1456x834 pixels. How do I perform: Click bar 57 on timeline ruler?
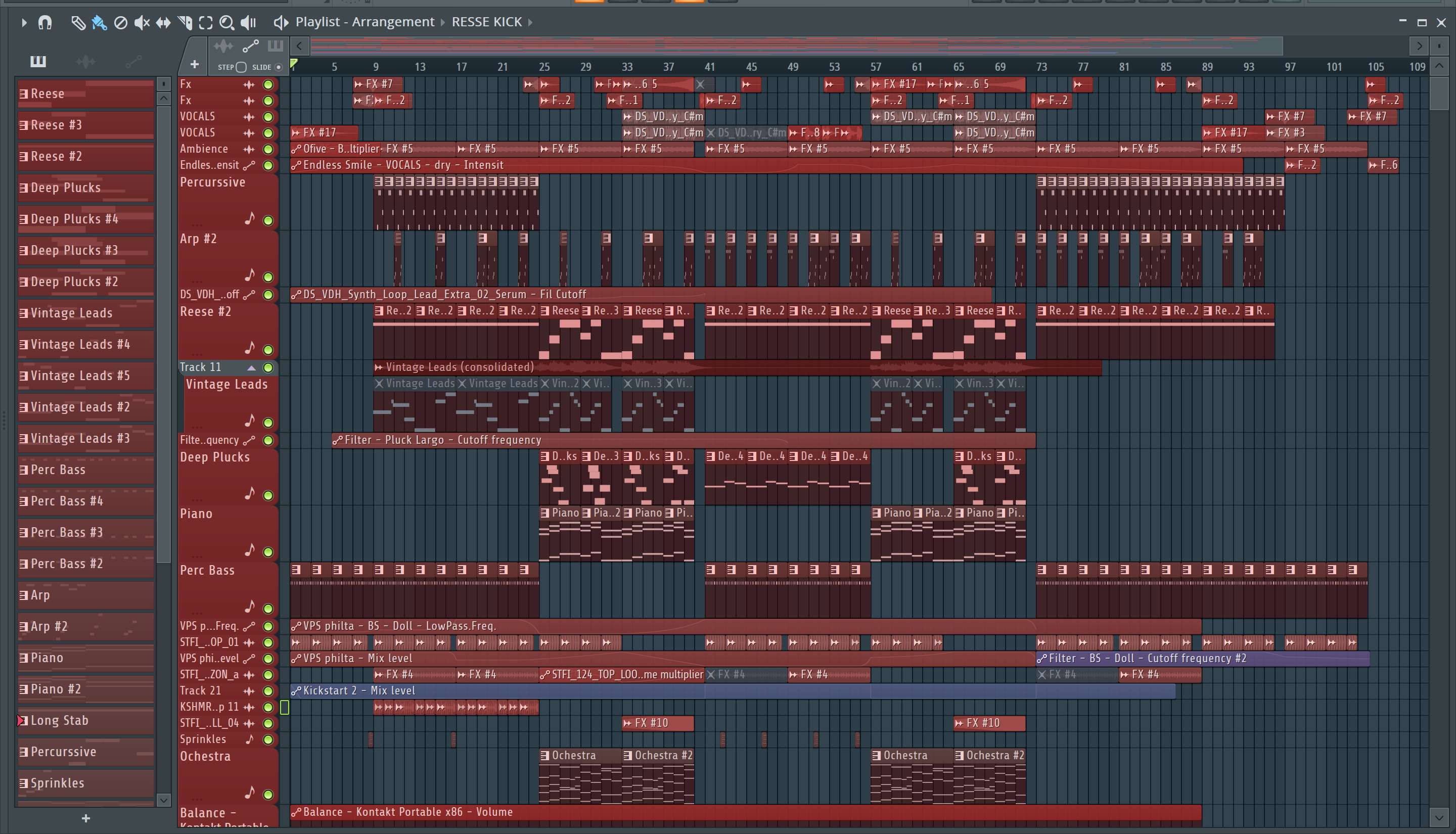click(876, 67)
